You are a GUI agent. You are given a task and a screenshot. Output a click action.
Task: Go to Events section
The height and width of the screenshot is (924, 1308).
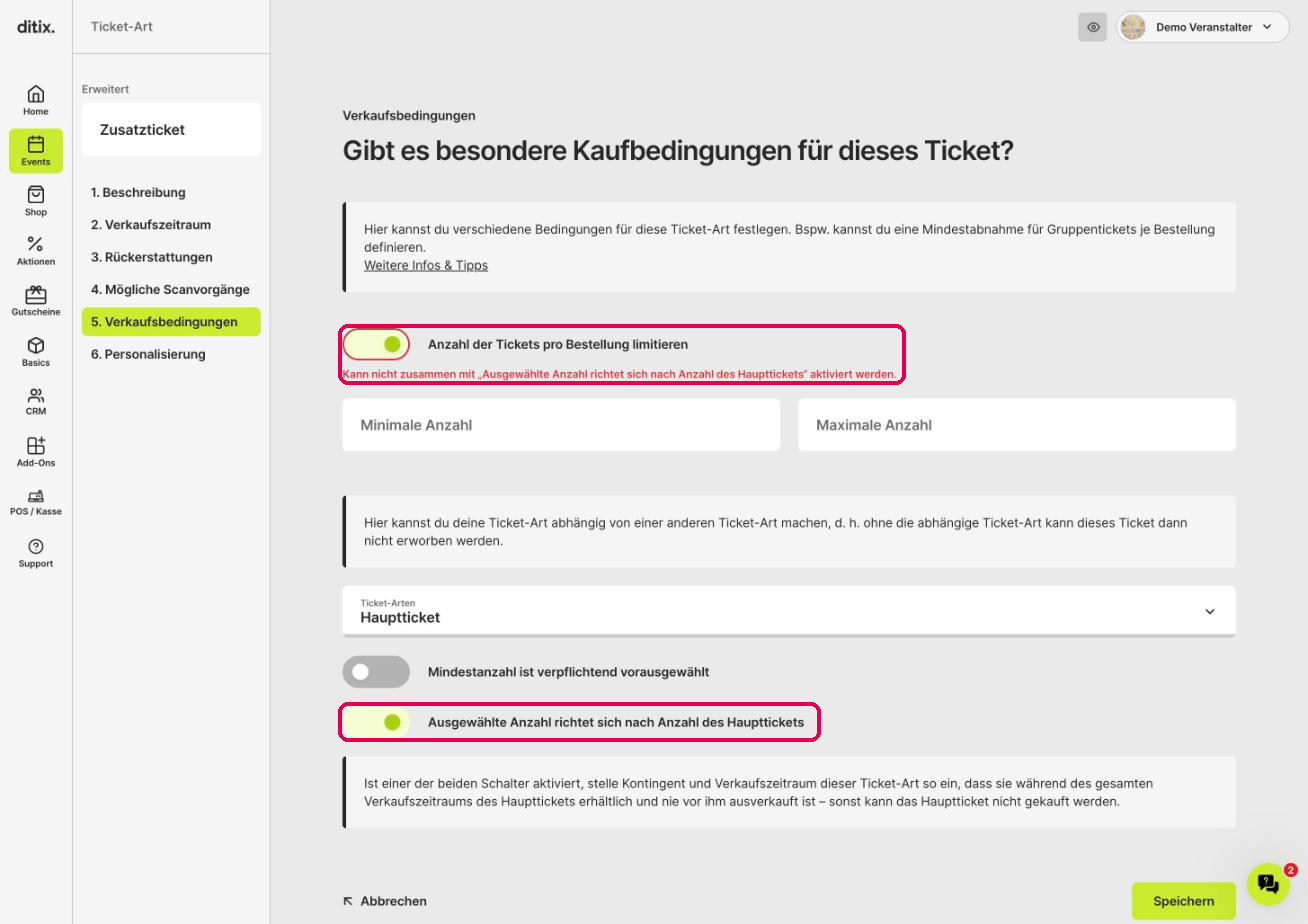click(x=36, y=150)
